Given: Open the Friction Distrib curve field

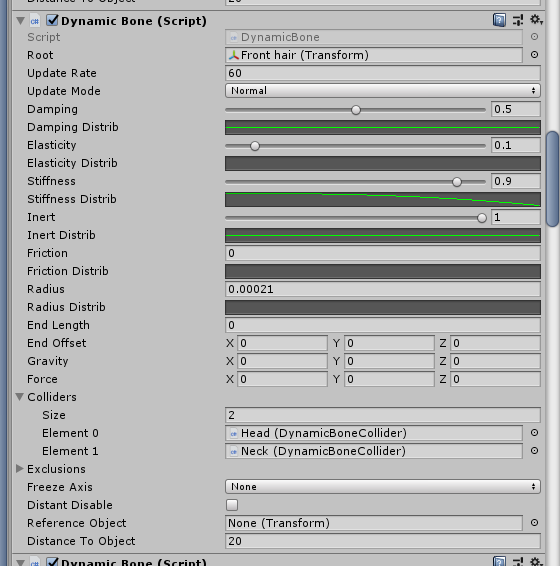Looking at the screenshot, I should pyautogui.click(x=383, y=271).
